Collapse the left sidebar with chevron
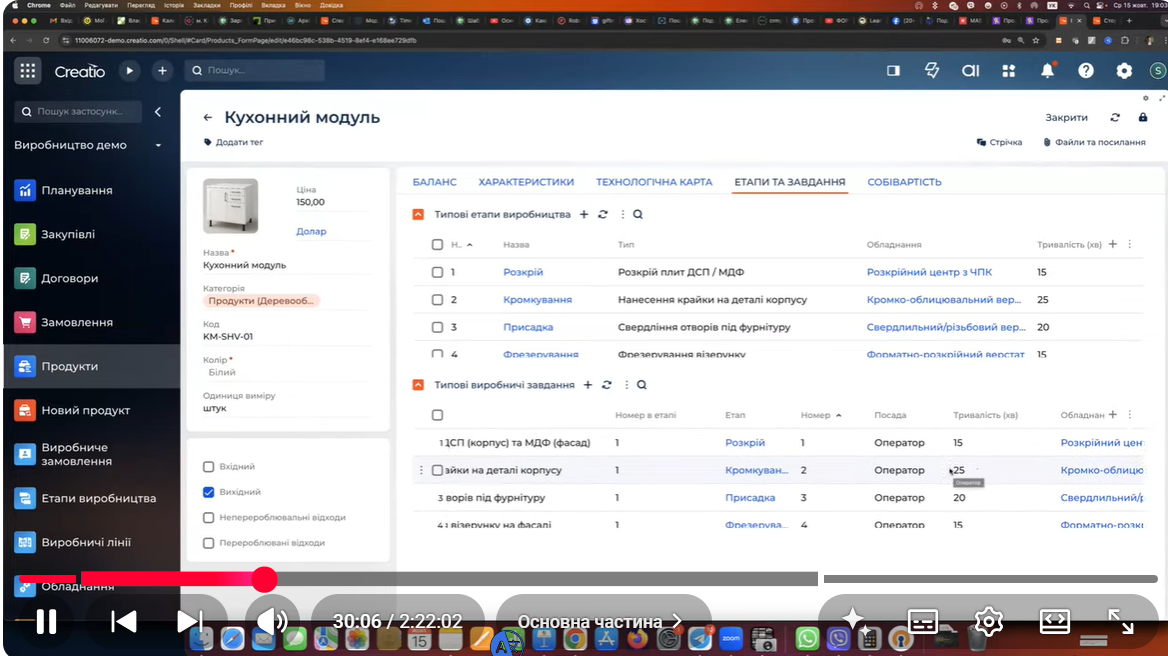 [158, 112]
